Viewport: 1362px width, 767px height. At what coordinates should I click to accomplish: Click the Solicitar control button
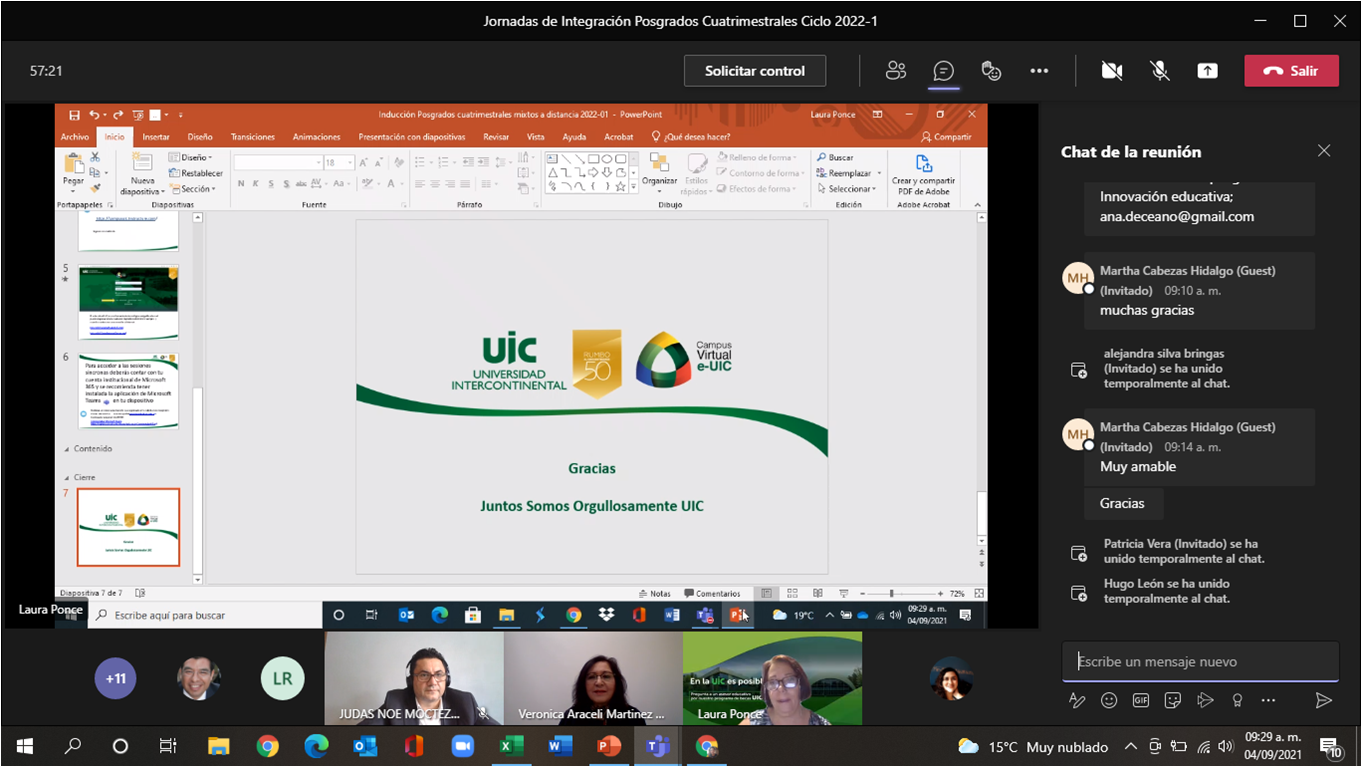pyautogui.click(x=755, y=71)
